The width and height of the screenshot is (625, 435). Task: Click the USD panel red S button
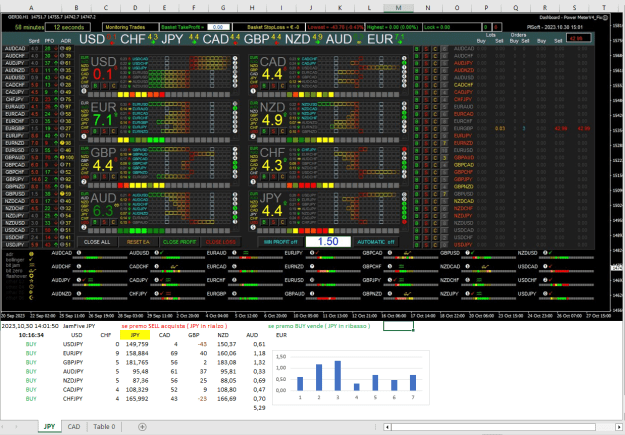click(104, 86)
